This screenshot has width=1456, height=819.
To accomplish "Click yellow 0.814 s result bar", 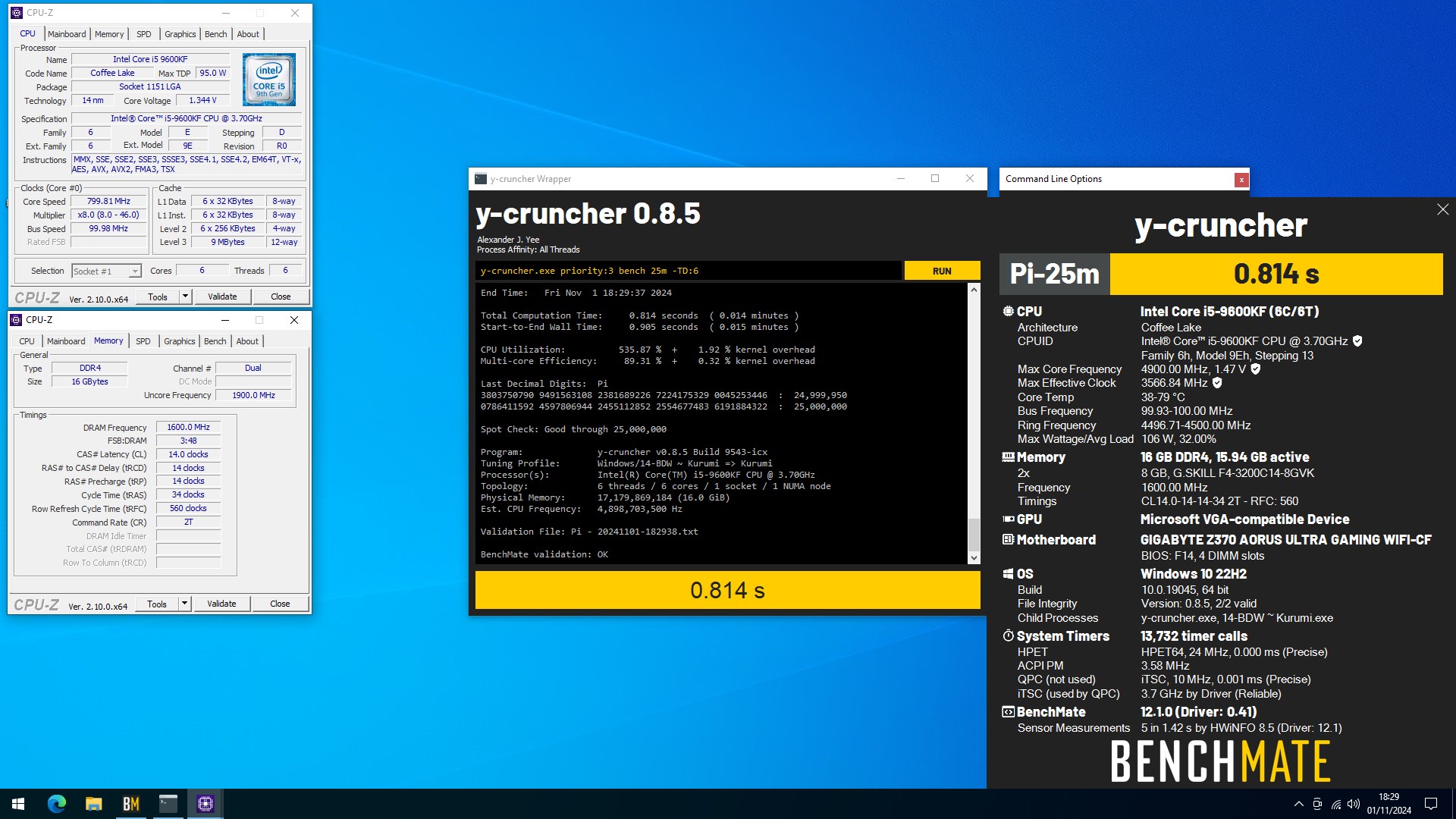I will pos(727,590).
